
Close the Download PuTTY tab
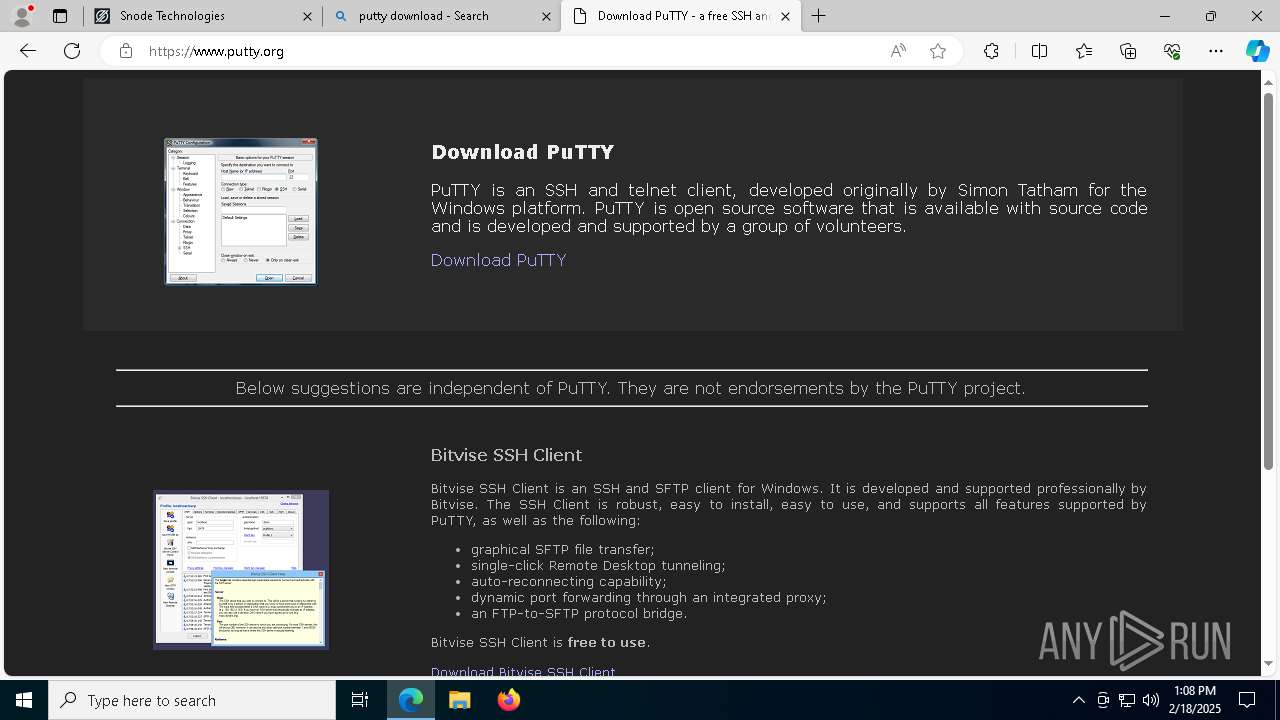785,16
